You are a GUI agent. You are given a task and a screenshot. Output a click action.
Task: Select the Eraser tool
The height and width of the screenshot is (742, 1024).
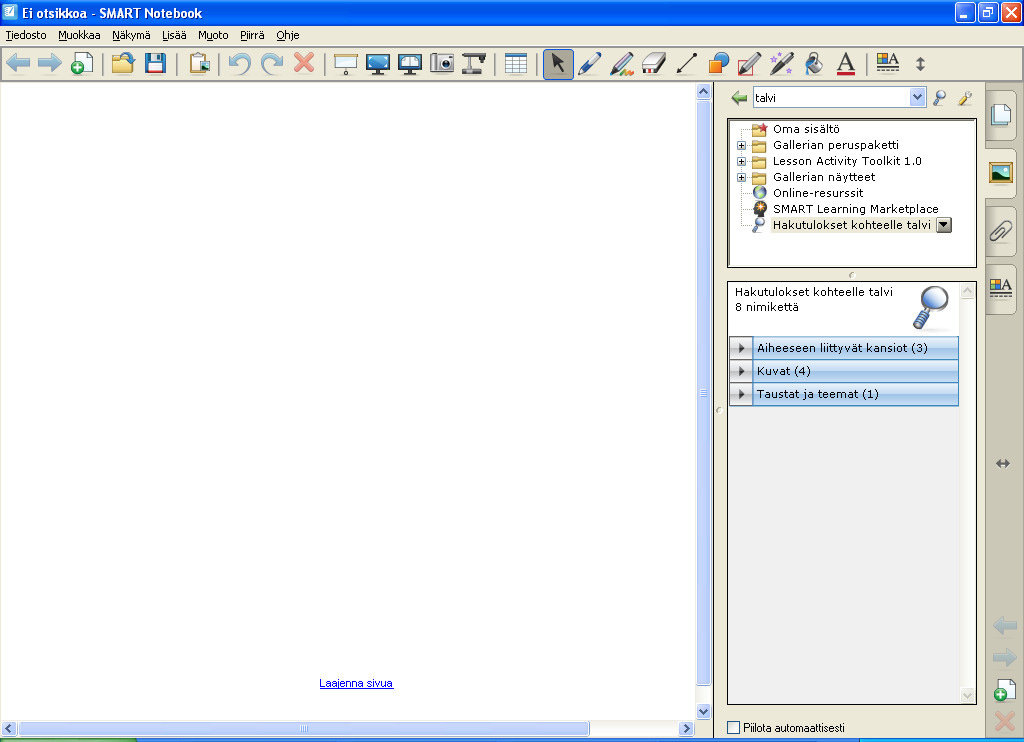tap(654, 63)
